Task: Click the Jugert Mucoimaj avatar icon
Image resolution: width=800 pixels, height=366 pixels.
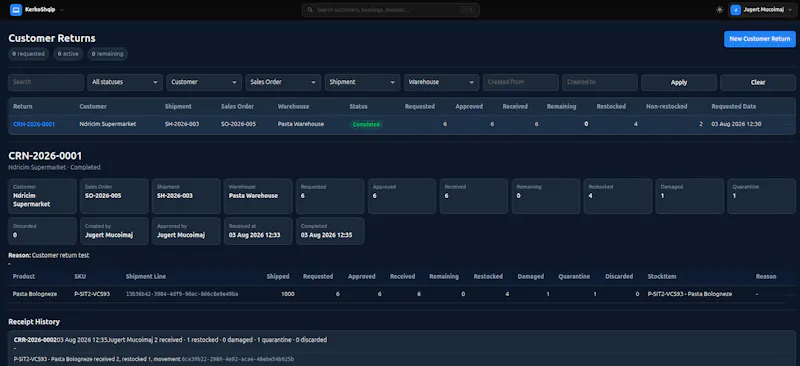Action: (x=735, y=10)
